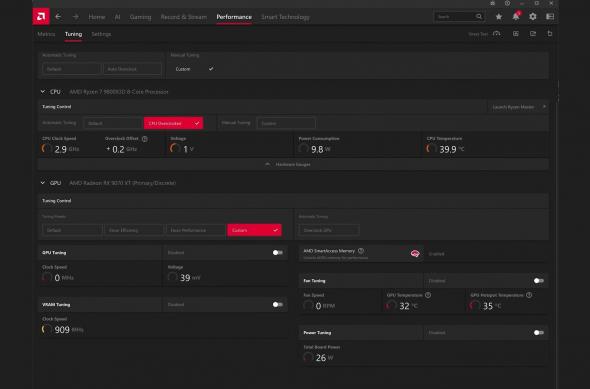Click the AMD logo icon

41,17
